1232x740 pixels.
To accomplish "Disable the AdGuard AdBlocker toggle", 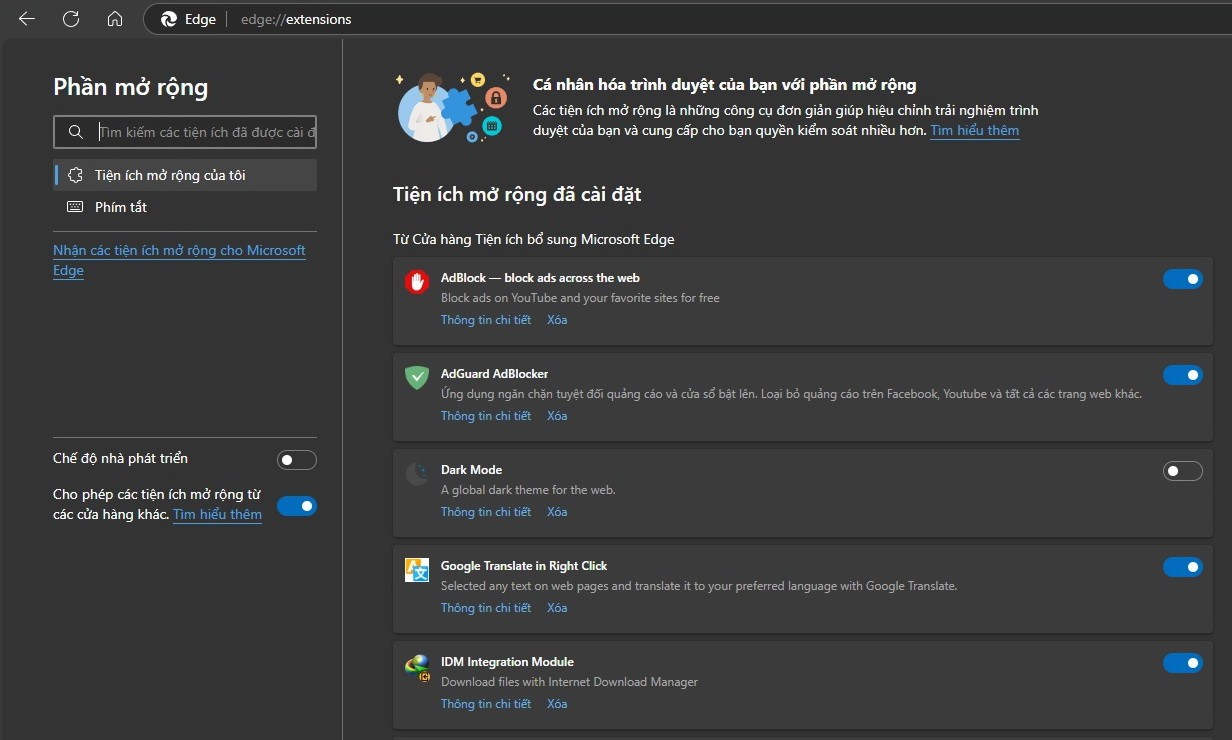I will click(1183, 375).
